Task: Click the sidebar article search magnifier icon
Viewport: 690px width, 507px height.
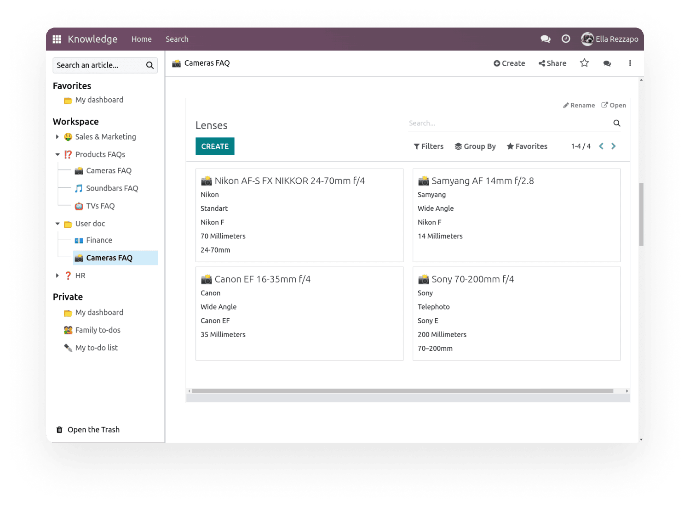Action: tap(150, 65)
